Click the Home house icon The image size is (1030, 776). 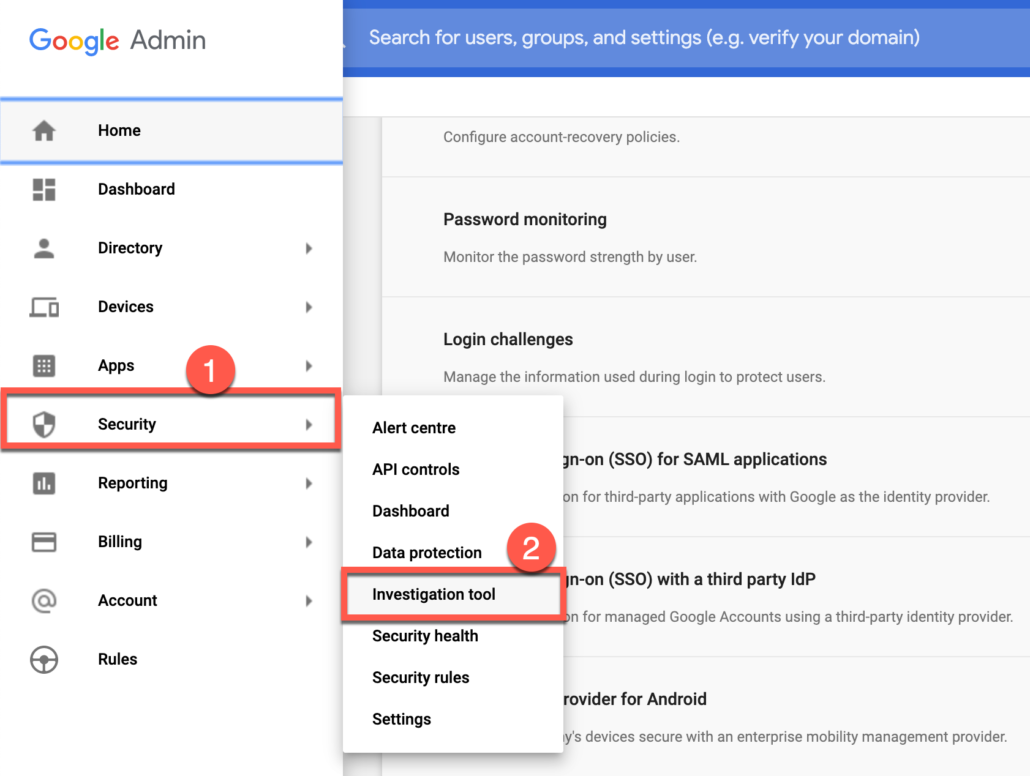[44, 130]
